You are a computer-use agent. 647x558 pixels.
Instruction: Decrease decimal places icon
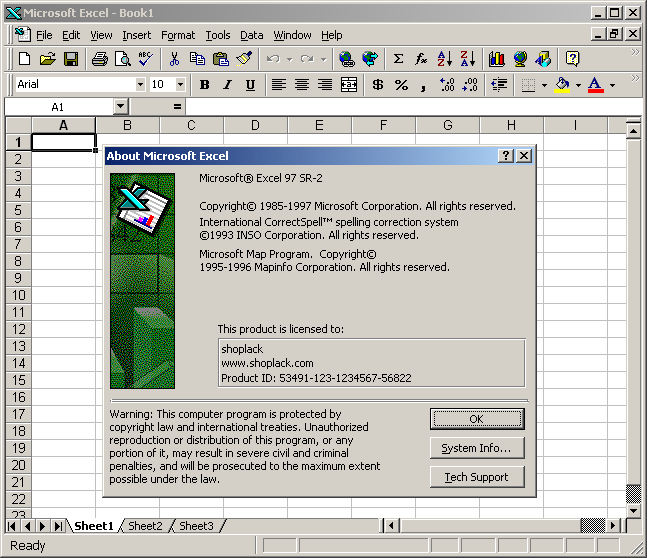(470, 85)
